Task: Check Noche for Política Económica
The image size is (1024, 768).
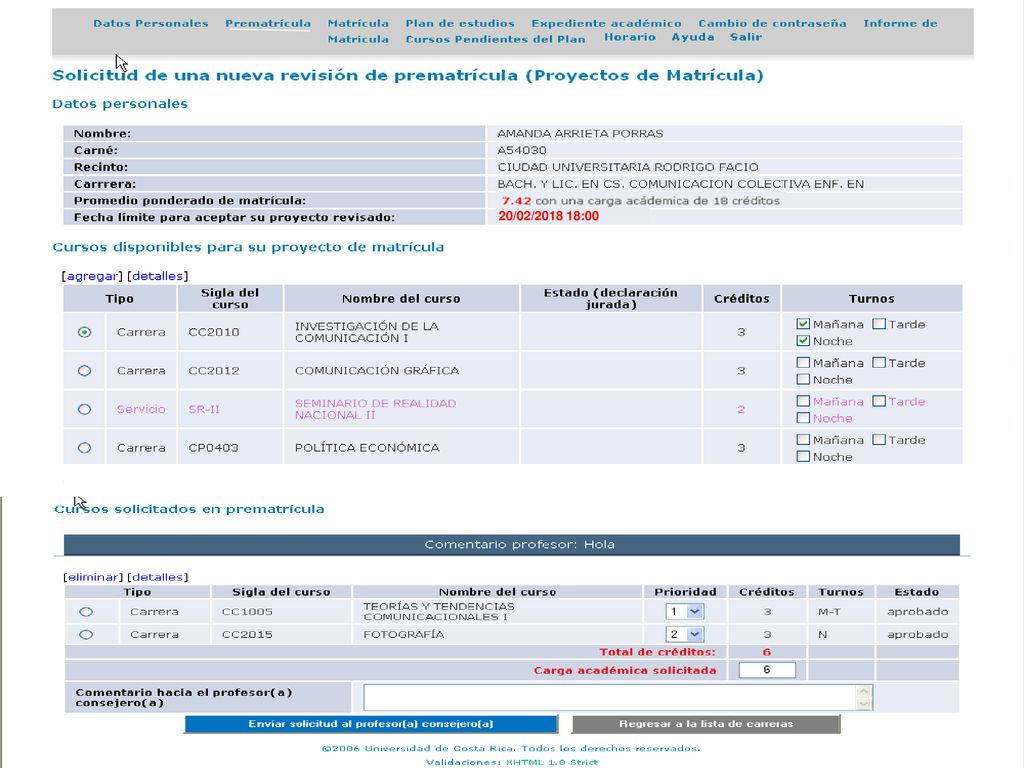Action: pos(803,456)
